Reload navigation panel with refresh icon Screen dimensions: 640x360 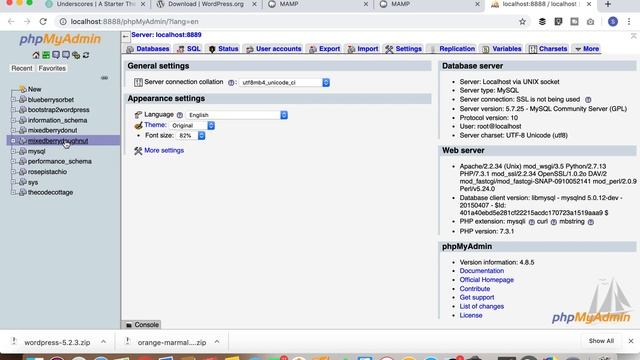(x=86, y=55)
